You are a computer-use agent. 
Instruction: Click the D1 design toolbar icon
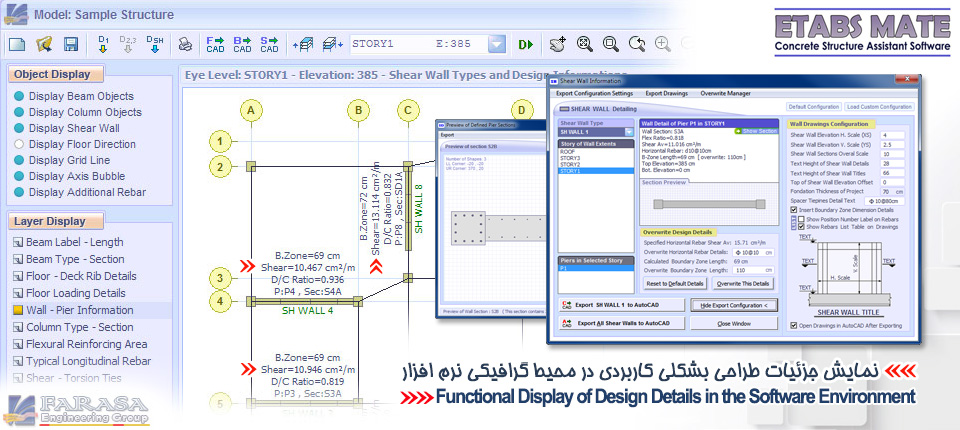pos(103,44)
